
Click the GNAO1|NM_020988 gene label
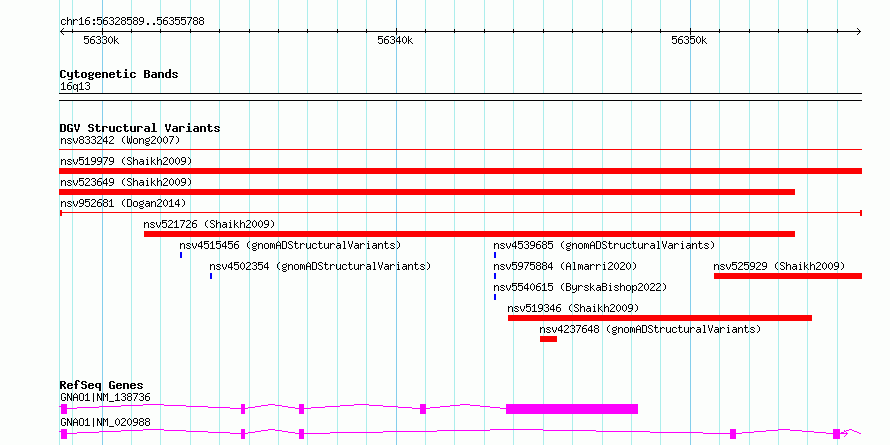(x=106, y=422)
